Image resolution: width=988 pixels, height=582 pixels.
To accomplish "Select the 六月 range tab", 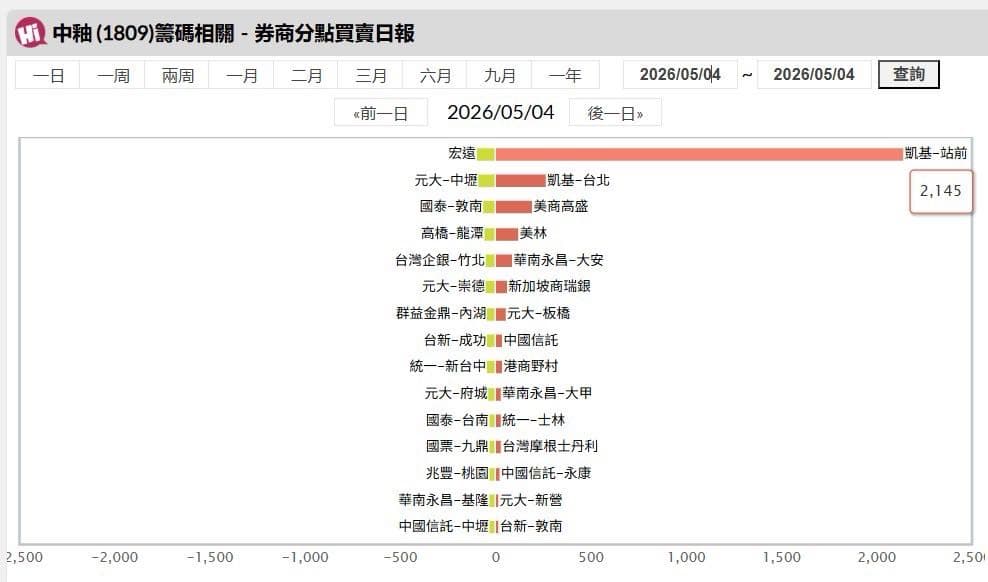I will (x=435, y=76).
